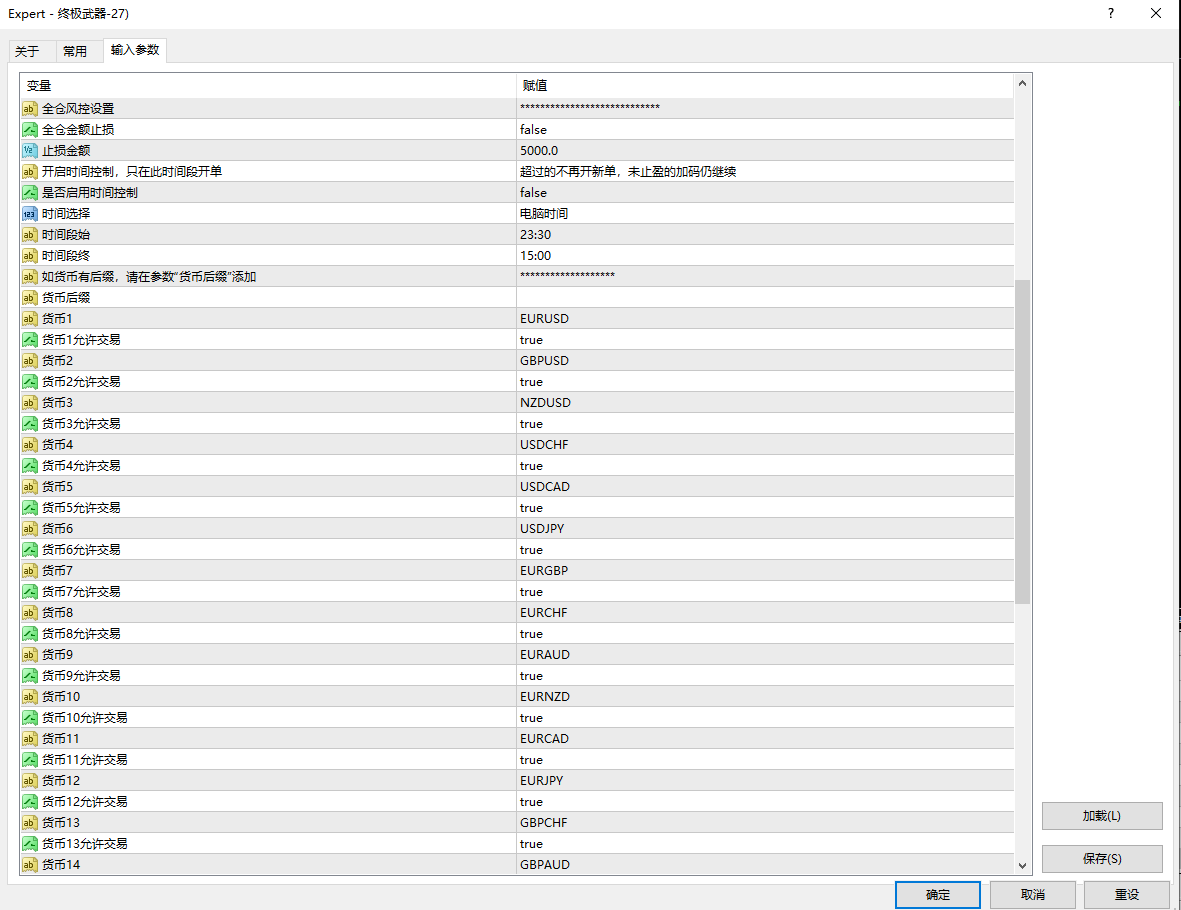Select the EURAUD value cell
Screen dimensions: 1181x910
pos(765,655)
